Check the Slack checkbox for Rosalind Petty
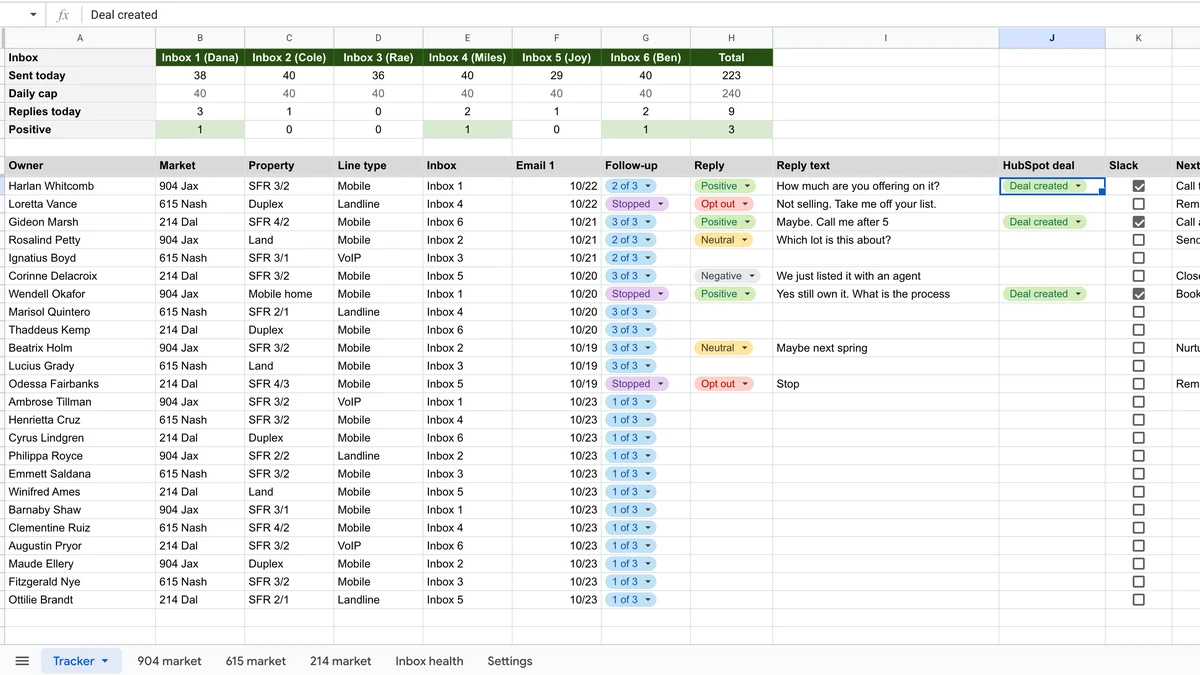This screenshot has width=1200, height=675. click(1138, 240)
